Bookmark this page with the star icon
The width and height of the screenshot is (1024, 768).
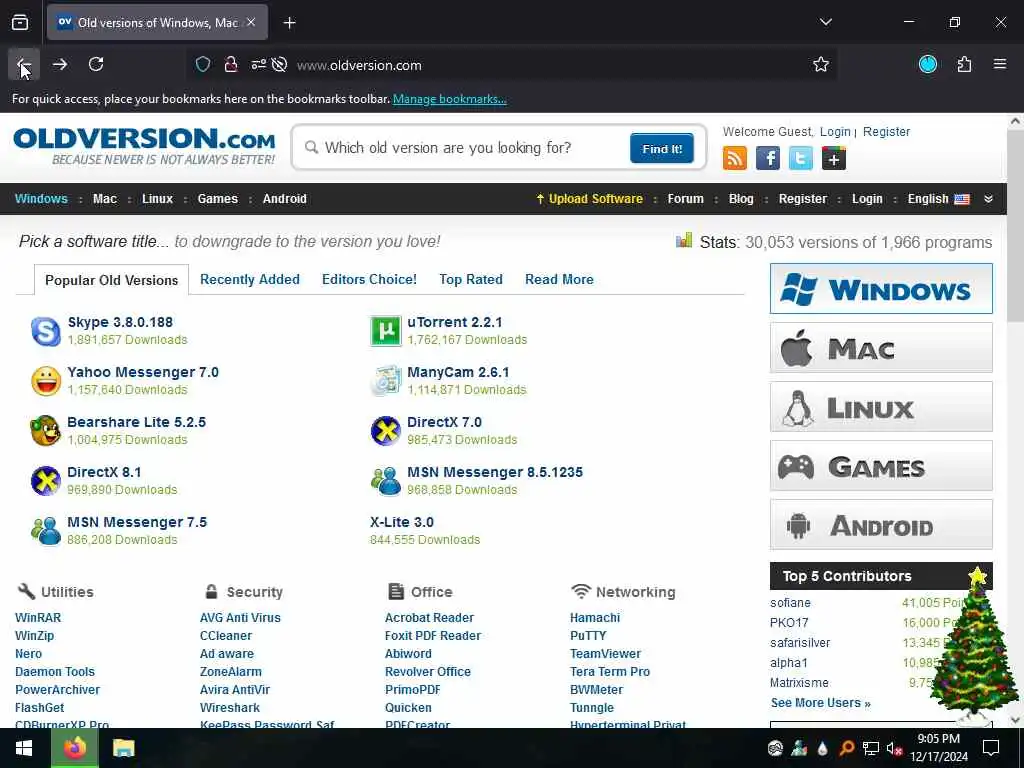(x=821, y=65)
